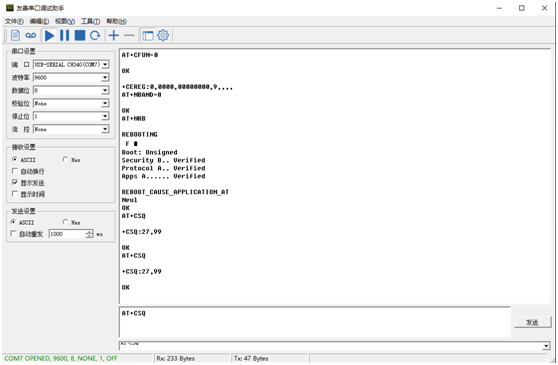Screen dimensions: 558x365
Task: Open the 视图(V) menu
Action: pyautogui.click(x=65, y=21)
